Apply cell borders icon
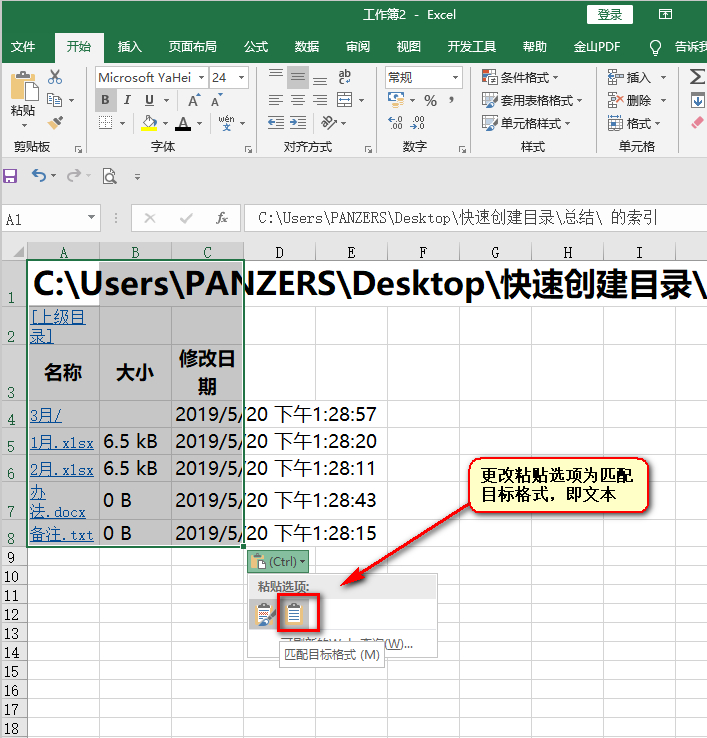The image size is (707, 738). [105, 123]
